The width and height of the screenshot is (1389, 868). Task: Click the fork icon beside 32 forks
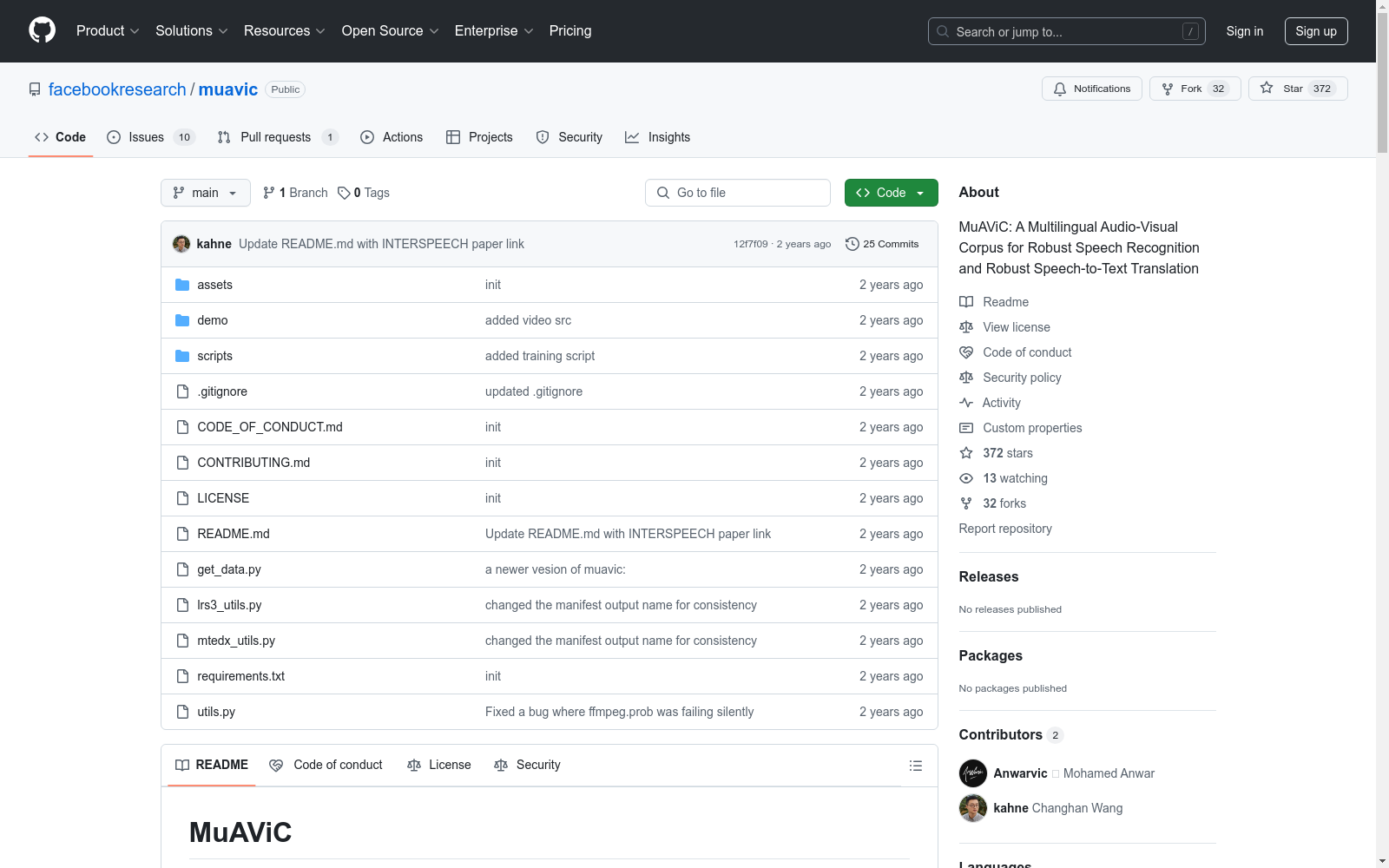pos(966,503)
